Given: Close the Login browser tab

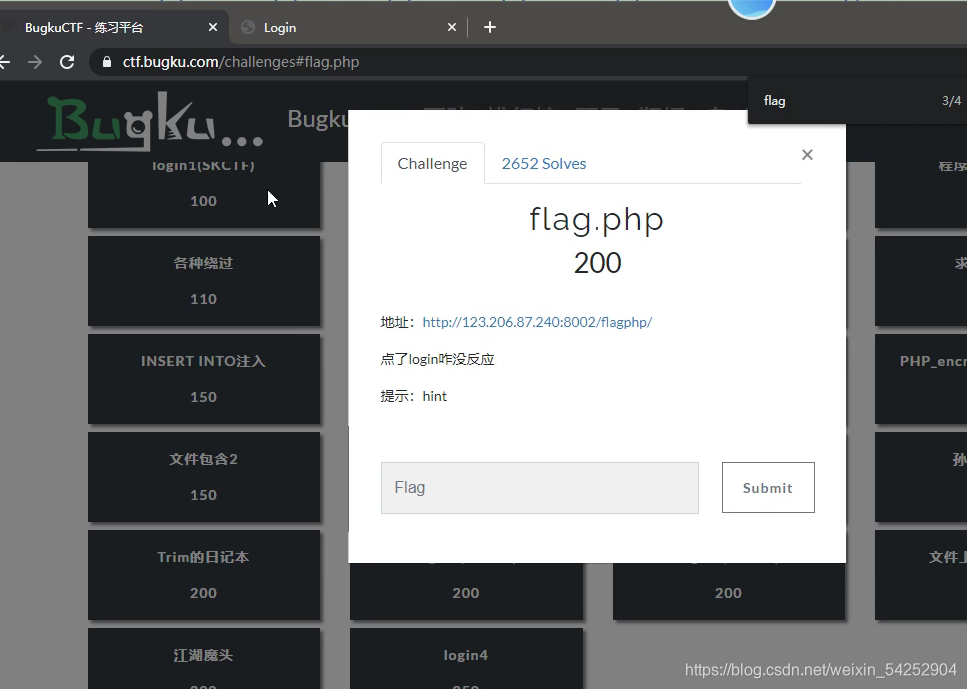Looking at the screenshot, I should pyautogui.click(x=452, y=27).
